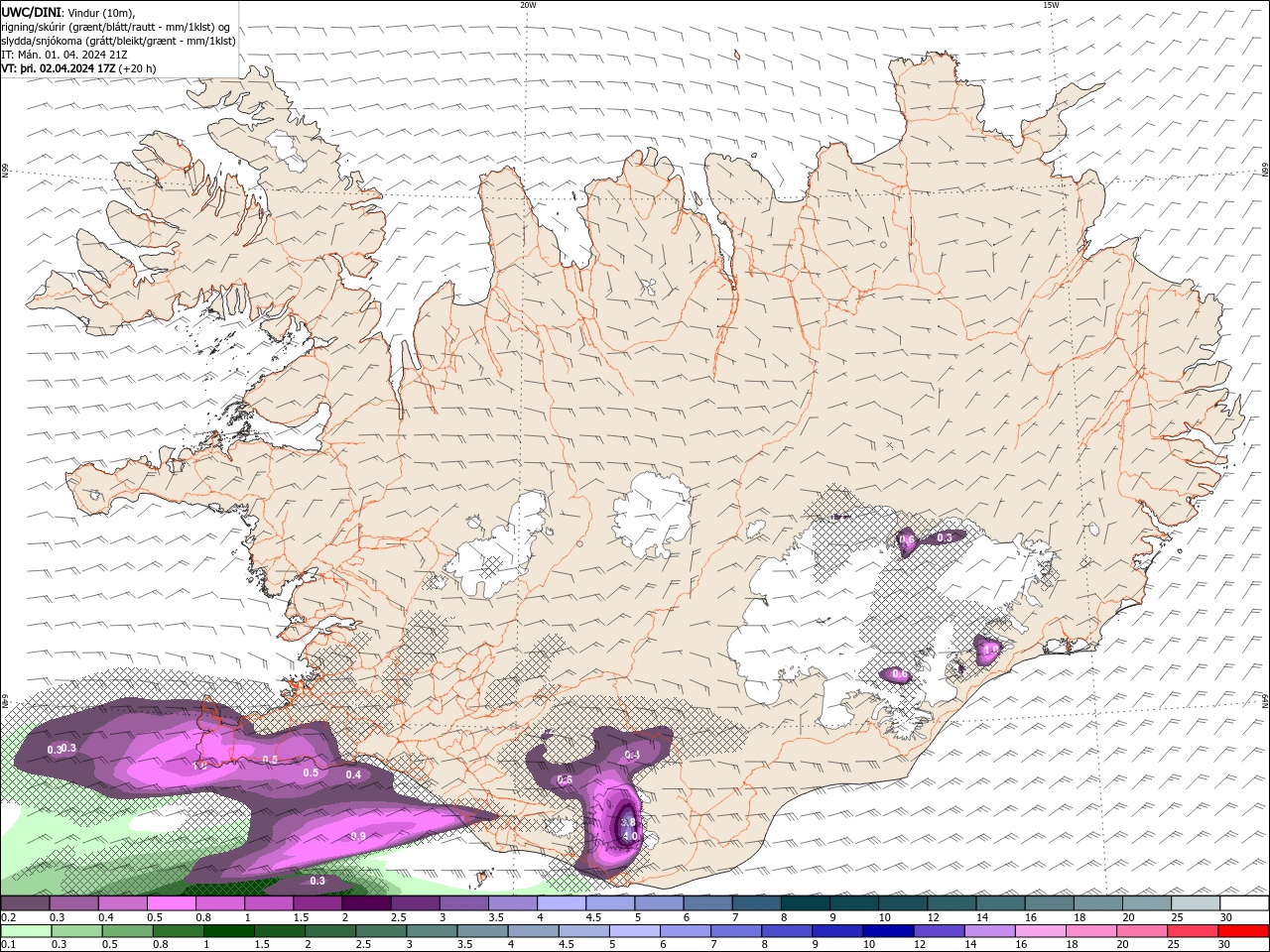Click the dark teal 8 swatch, upper legend row
Image resolution: width=1270 pixels, height=952 pixels.
tap(805, 903)
